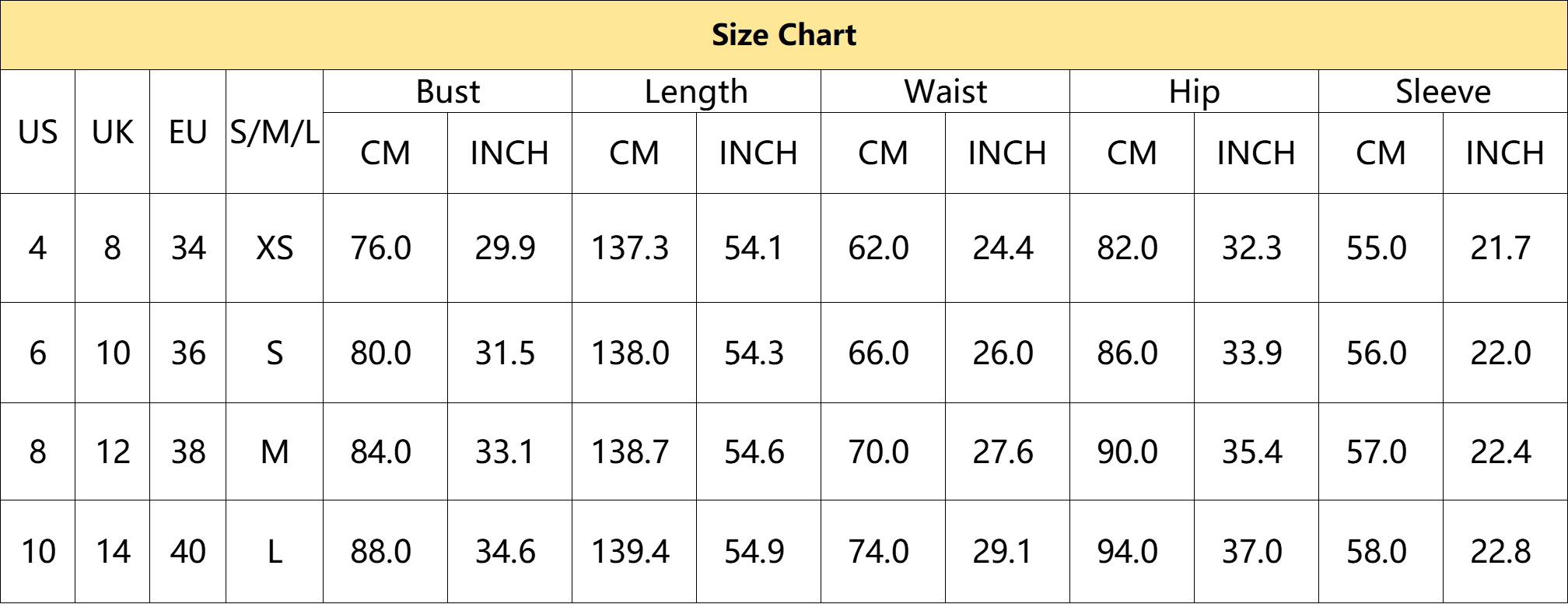1568x604 pixels.
Task: Select the EU header cell
Action: click(187, 132)
